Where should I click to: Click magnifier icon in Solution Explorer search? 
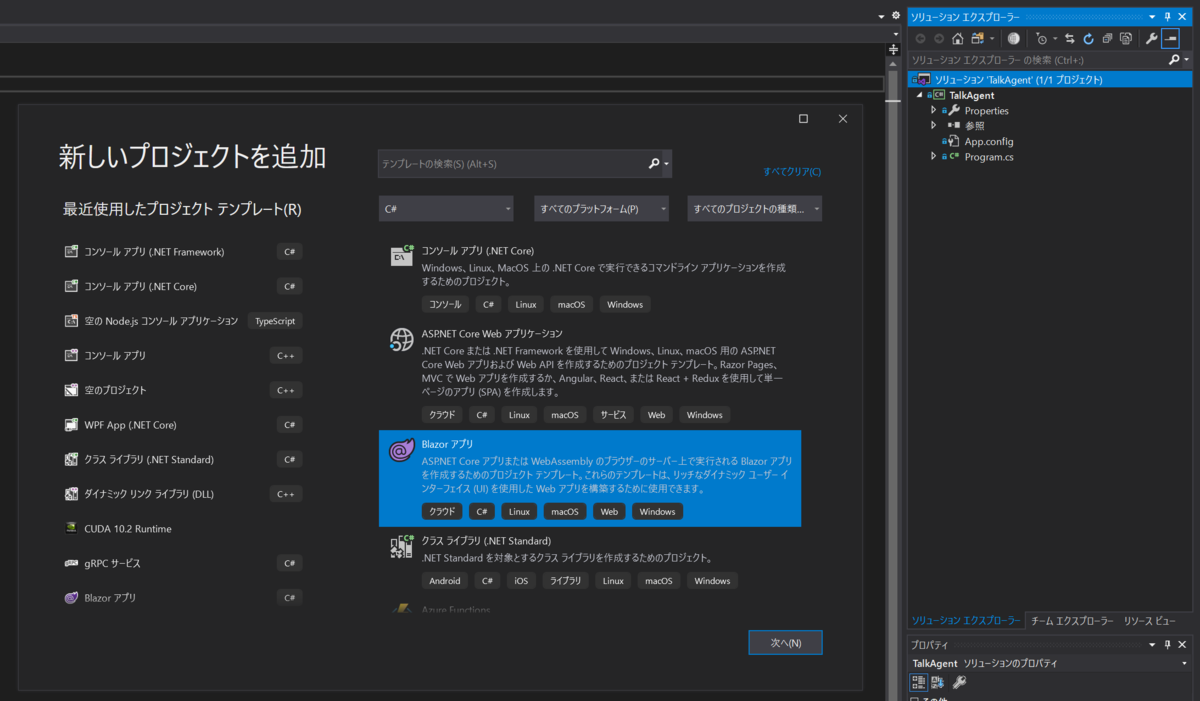click(x=1174, y=60)
